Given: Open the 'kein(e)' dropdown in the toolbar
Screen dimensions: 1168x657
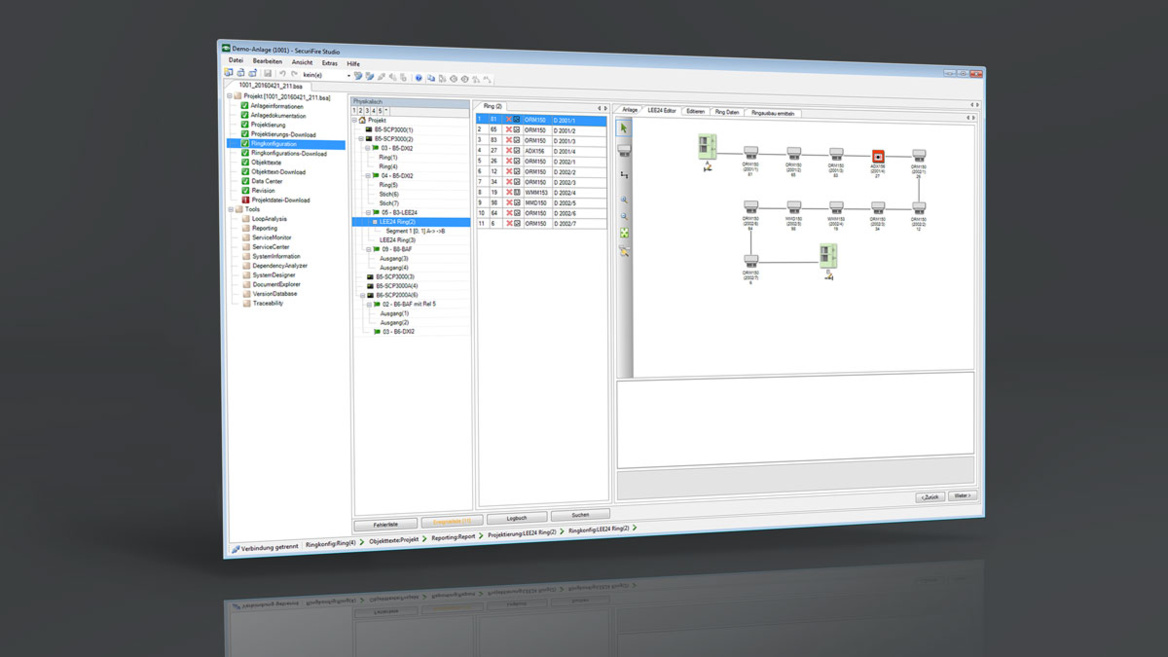Looking at the screenshot, I should pos(347,75).
